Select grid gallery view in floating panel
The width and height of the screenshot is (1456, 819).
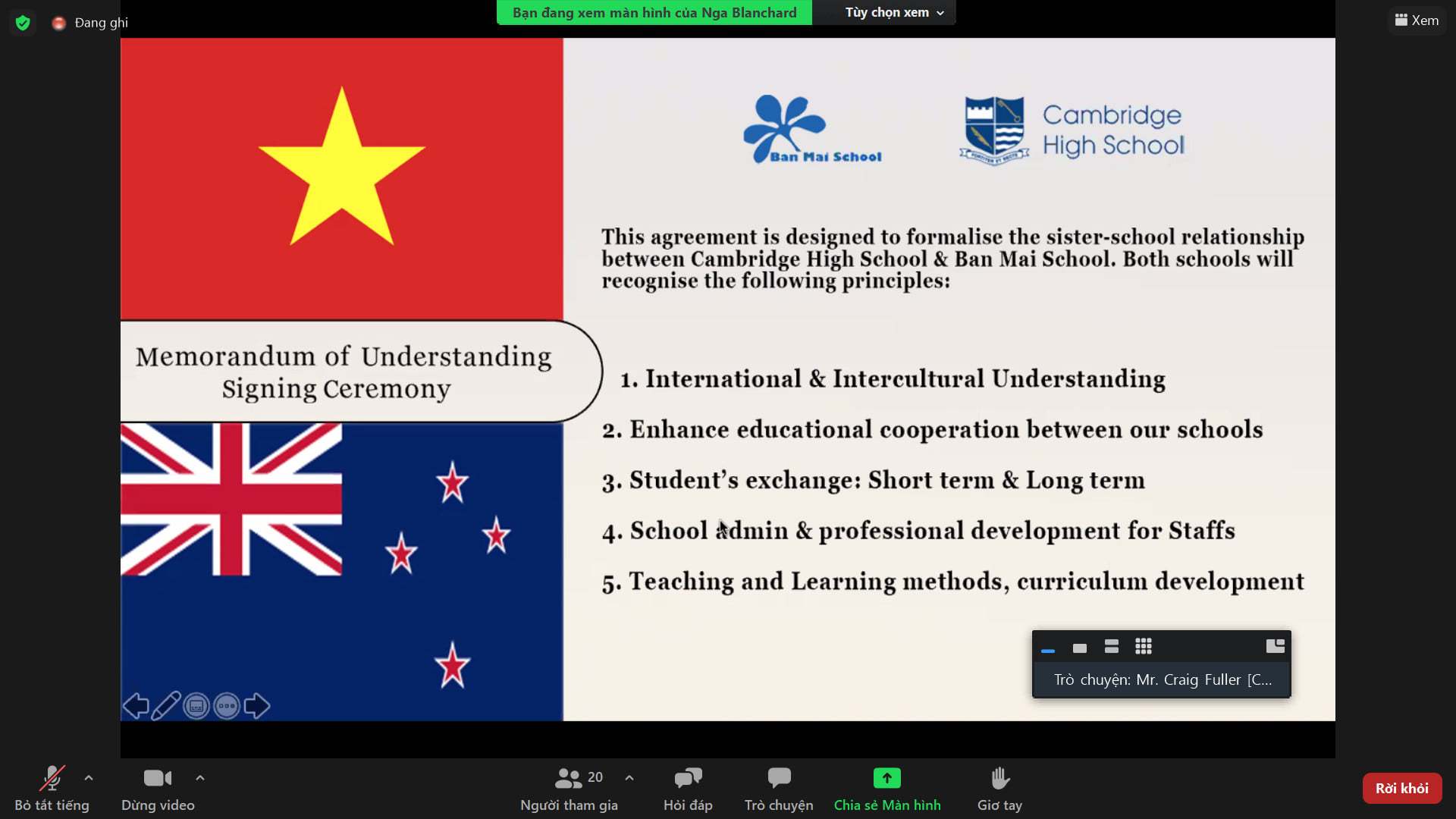coord(1144,647)
